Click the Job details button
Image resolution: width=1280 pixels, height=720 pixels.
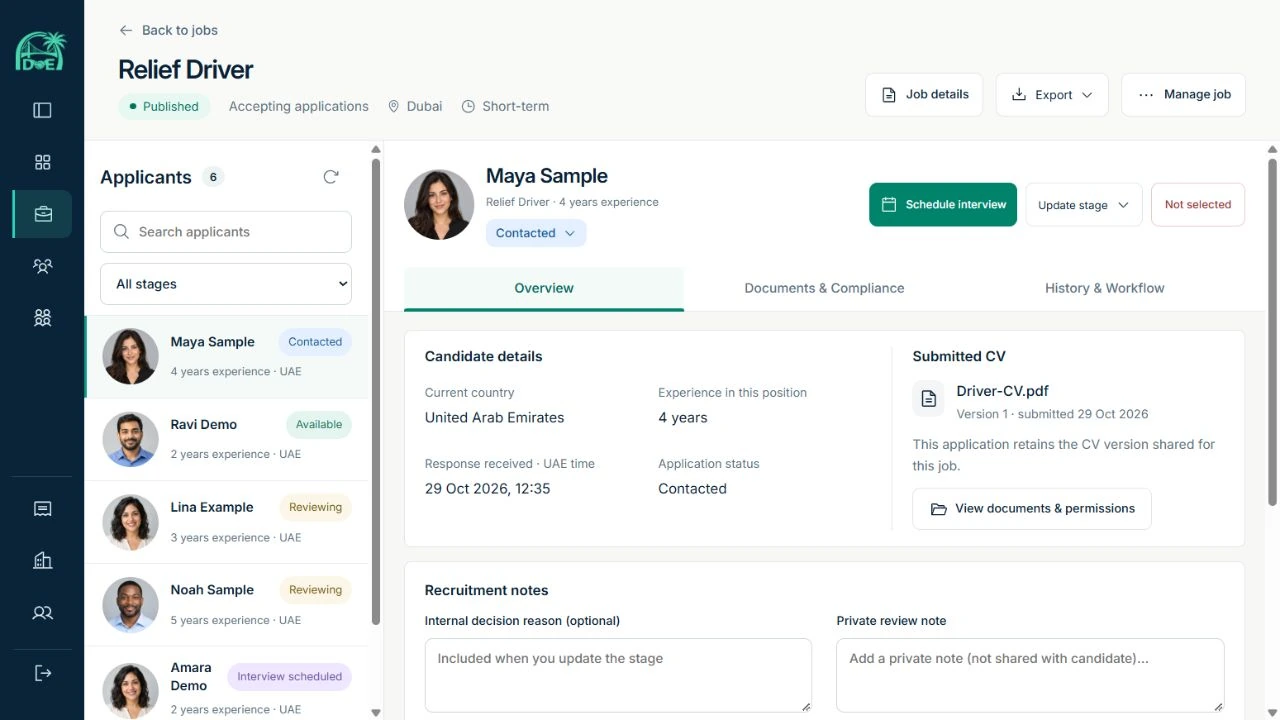tap(924, 95)
